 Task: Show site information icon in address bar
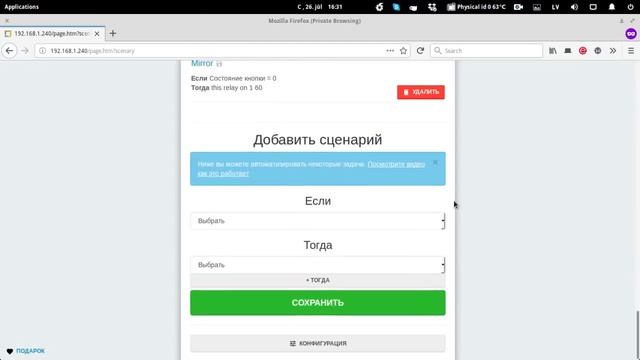click(42, 51)
